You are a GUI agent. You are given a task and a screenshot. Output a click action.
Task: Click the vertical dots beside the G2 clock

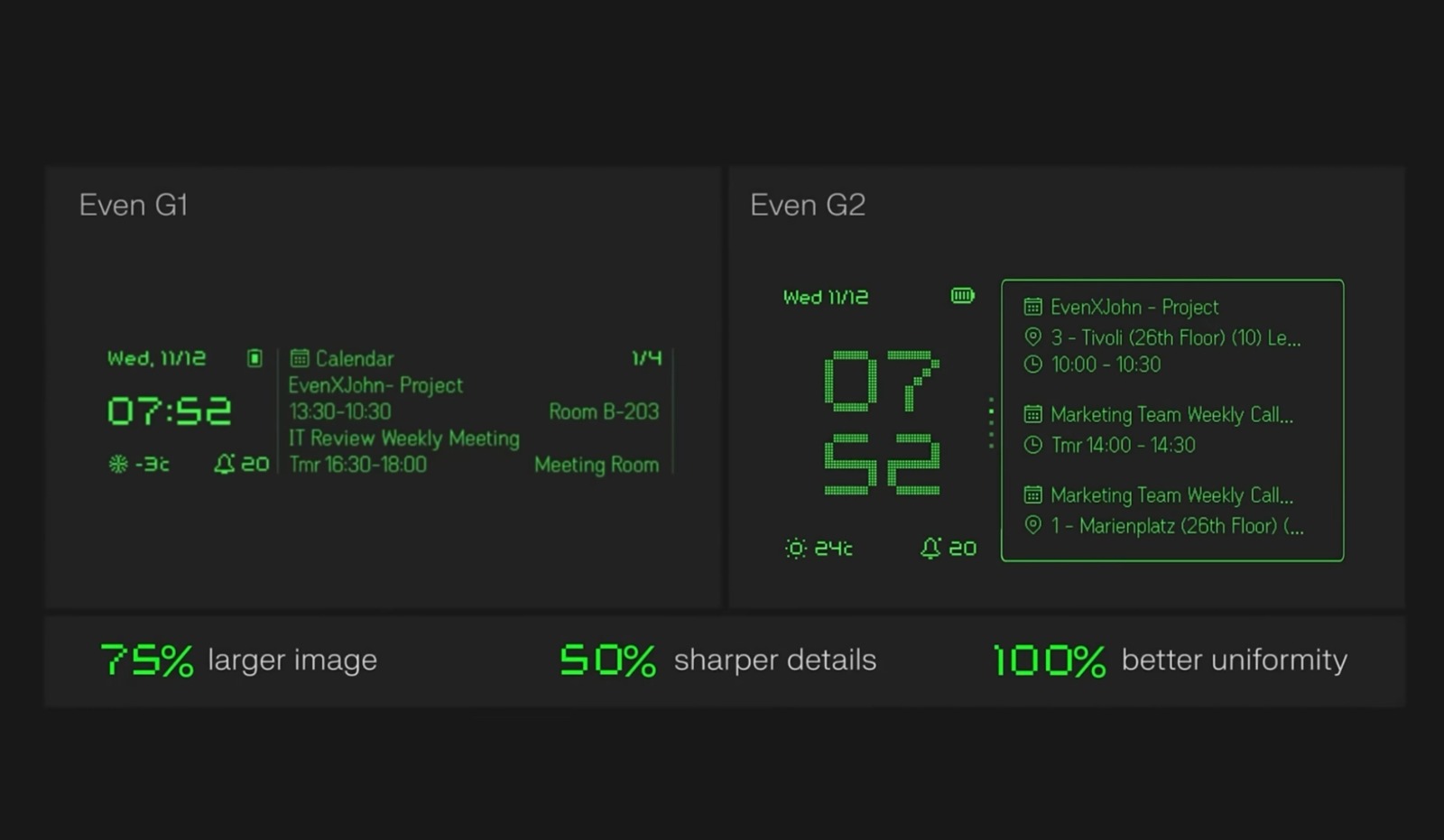pos(991,423)
